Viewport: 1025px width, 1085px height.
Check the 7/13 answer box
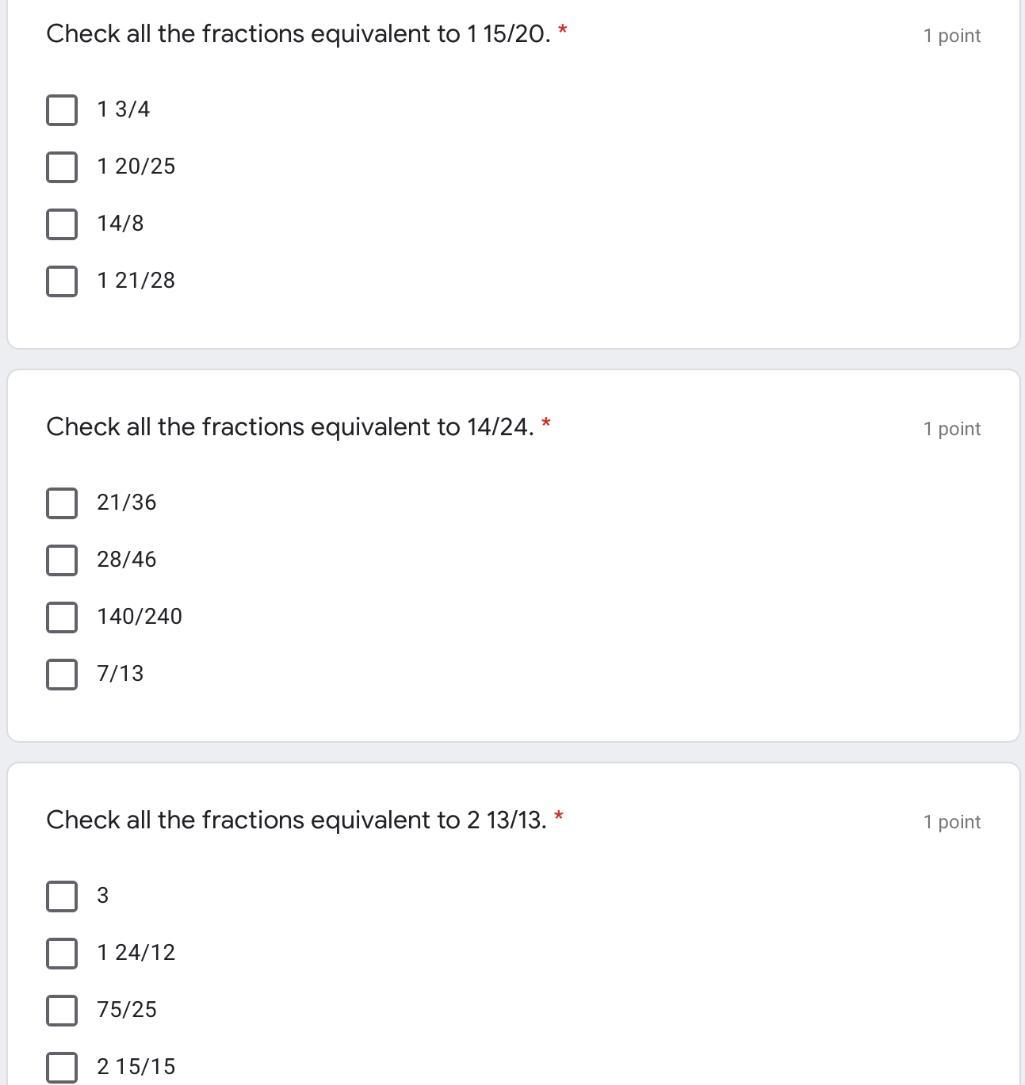click(x=61, y=674)
